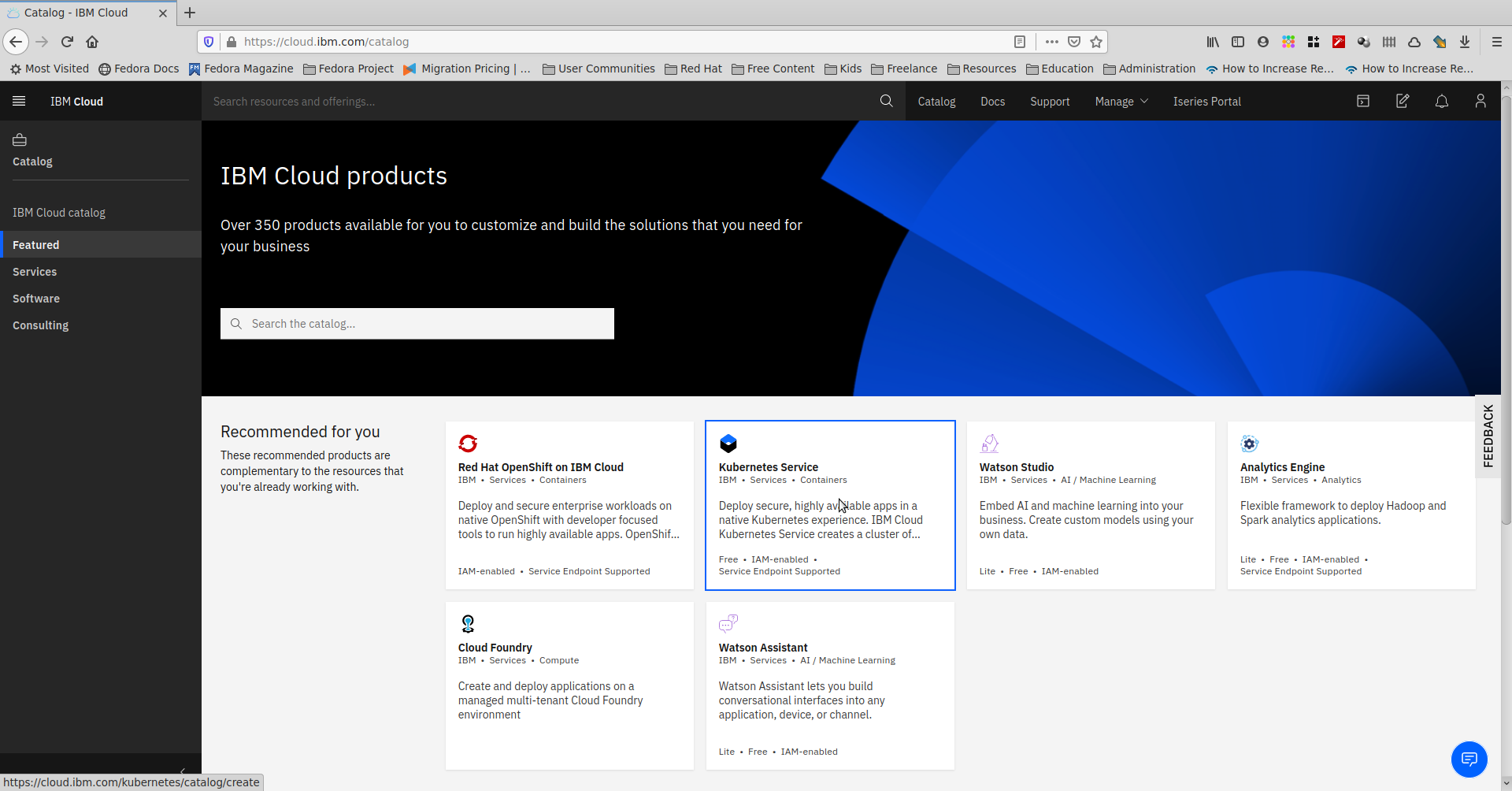Open the Administration bookmarks folder
Screen dimensions: 1512x791
point(1149,69)
